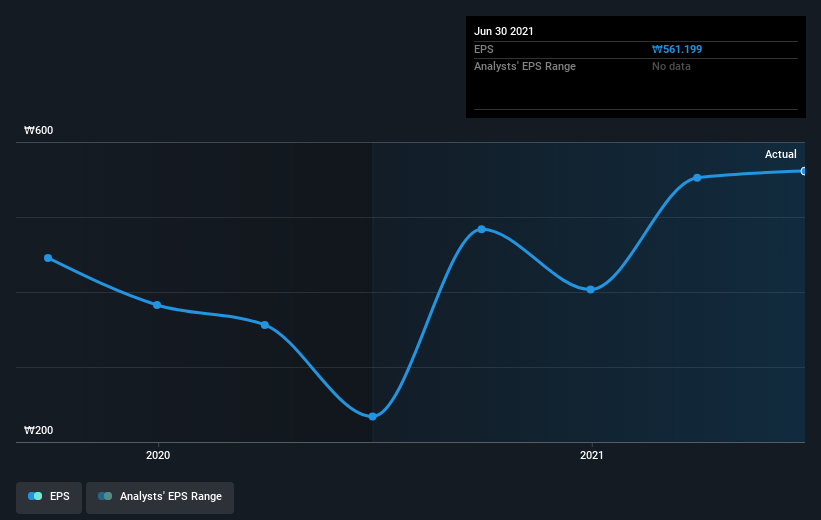
Task: Click the first EPS data point of the line
Action: pyautogui.click(x=48, y=258)
